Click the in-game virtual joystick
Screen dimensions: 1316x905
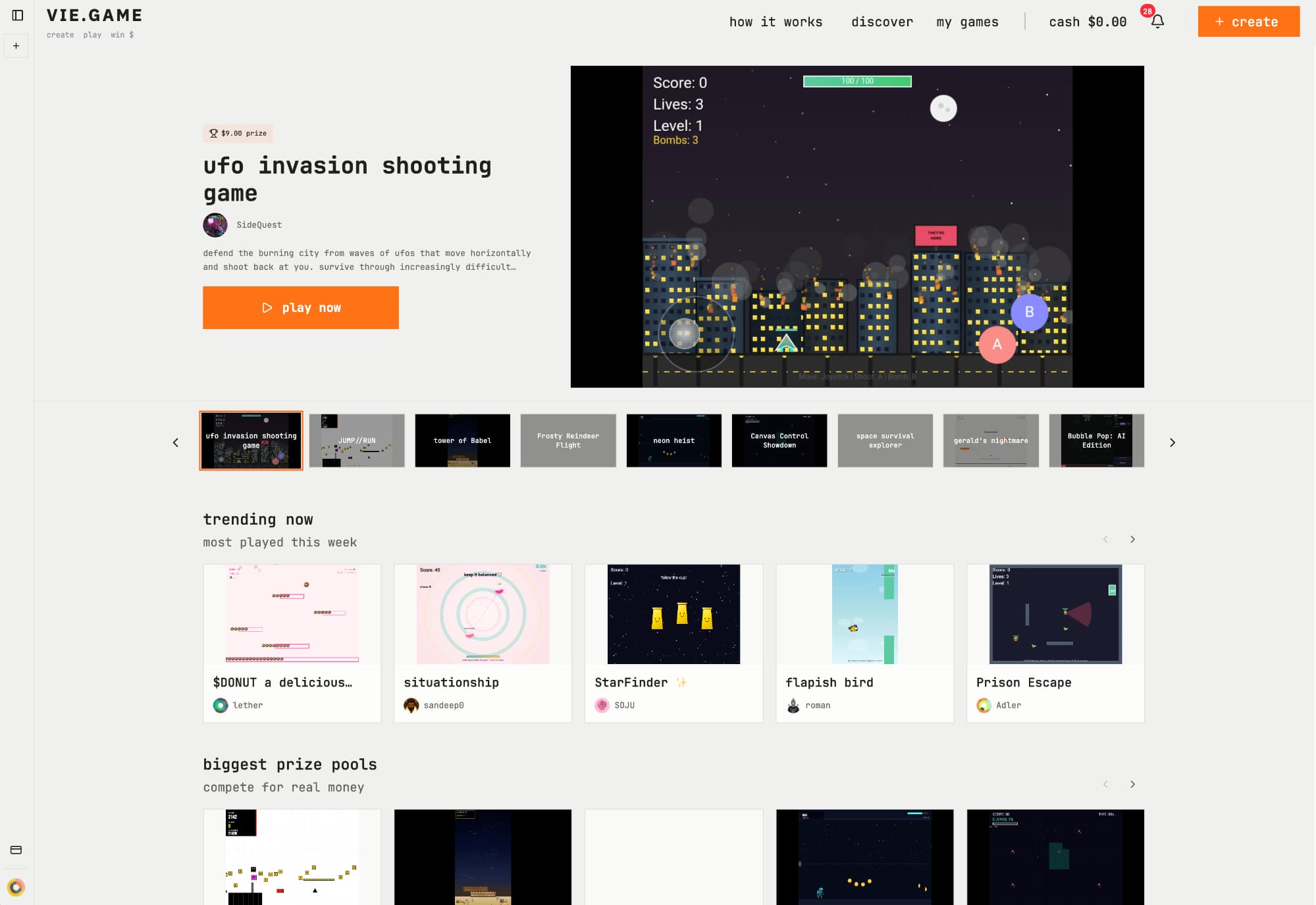click(x=685, y=333)
